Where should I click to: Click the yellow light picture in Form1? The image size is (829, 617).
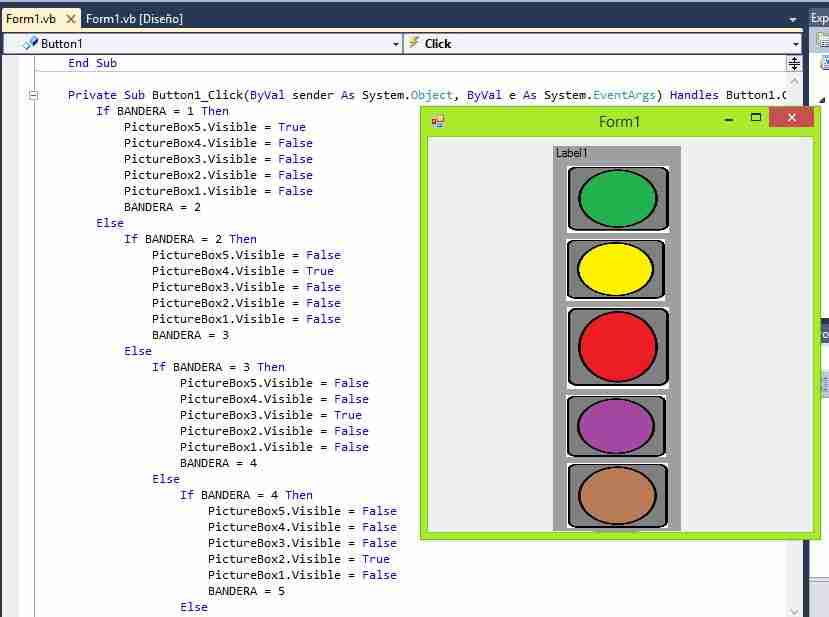click(616, 269)
